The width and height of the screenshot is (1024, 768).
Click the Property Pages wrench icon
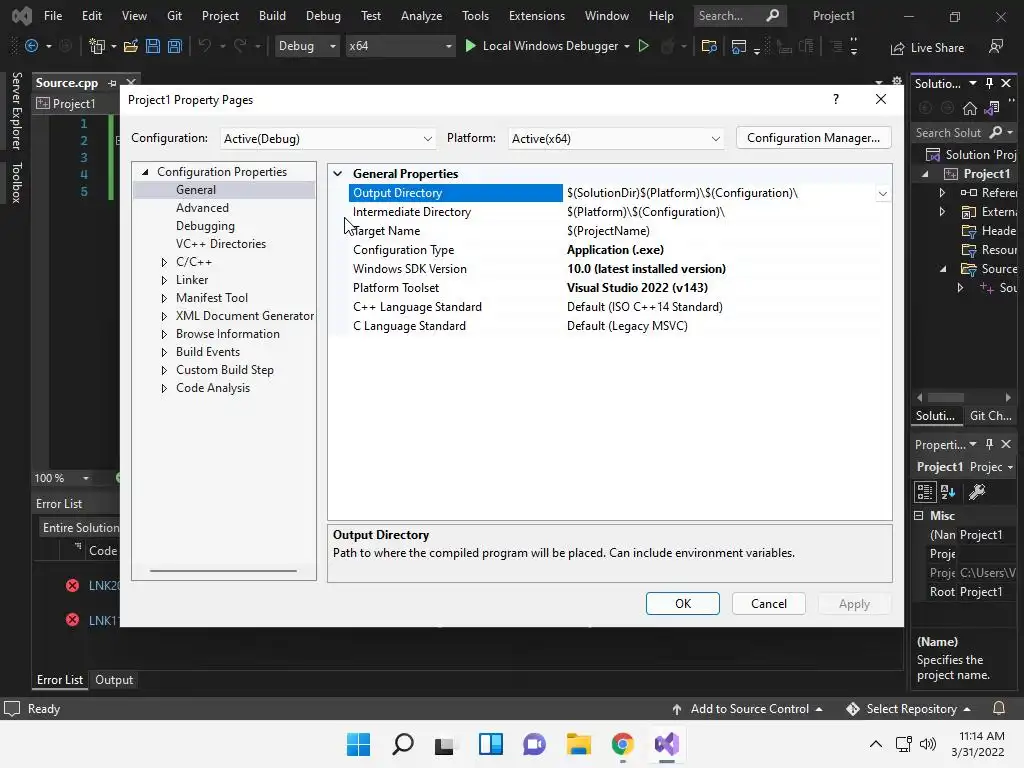pos(977,492)
